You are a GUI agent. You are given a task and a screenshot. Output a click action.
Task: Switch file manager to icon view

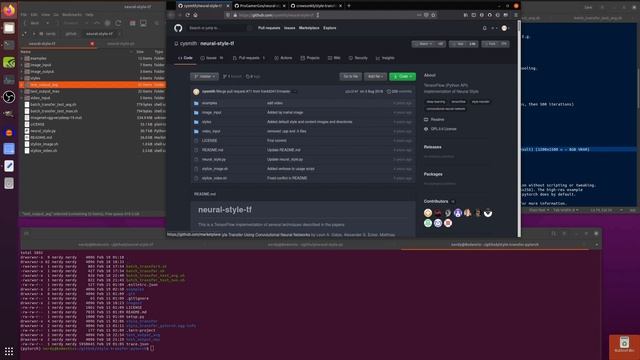(x=133, y=23)
